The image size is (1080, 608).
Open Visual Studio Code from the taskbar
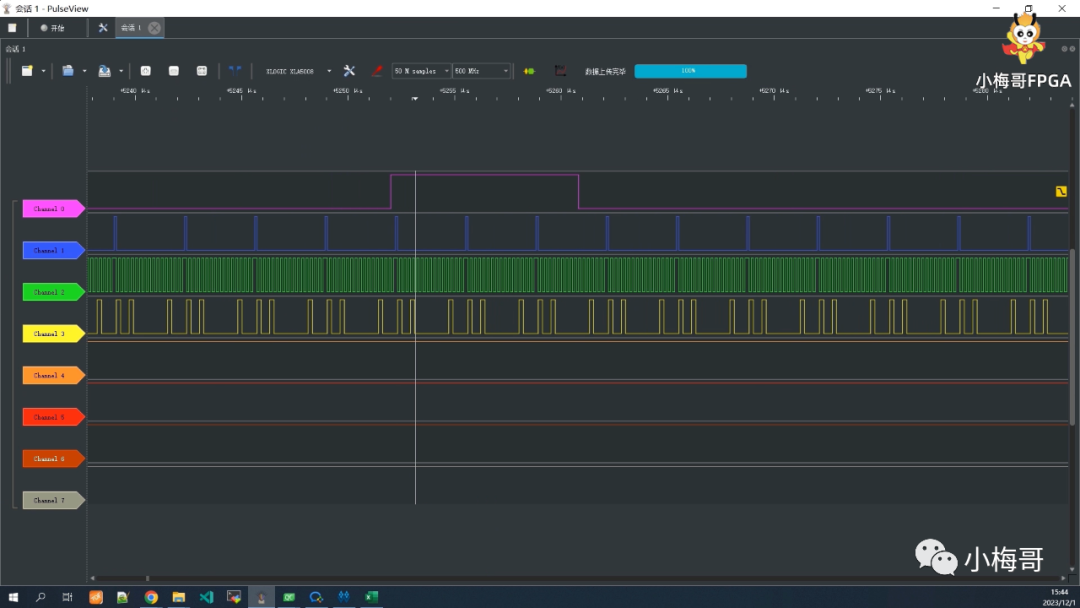(206, 597)
